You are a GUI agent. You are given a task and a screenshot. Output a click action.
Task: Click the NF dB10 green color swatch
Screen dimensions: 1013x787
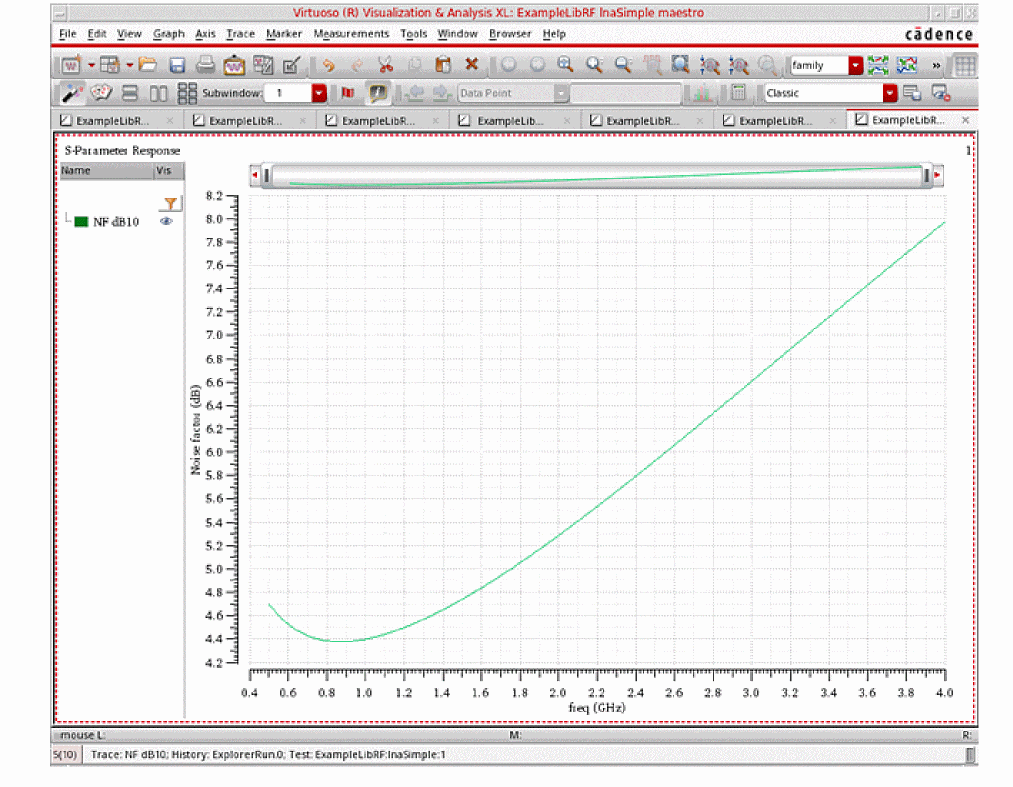click(81, 222)
